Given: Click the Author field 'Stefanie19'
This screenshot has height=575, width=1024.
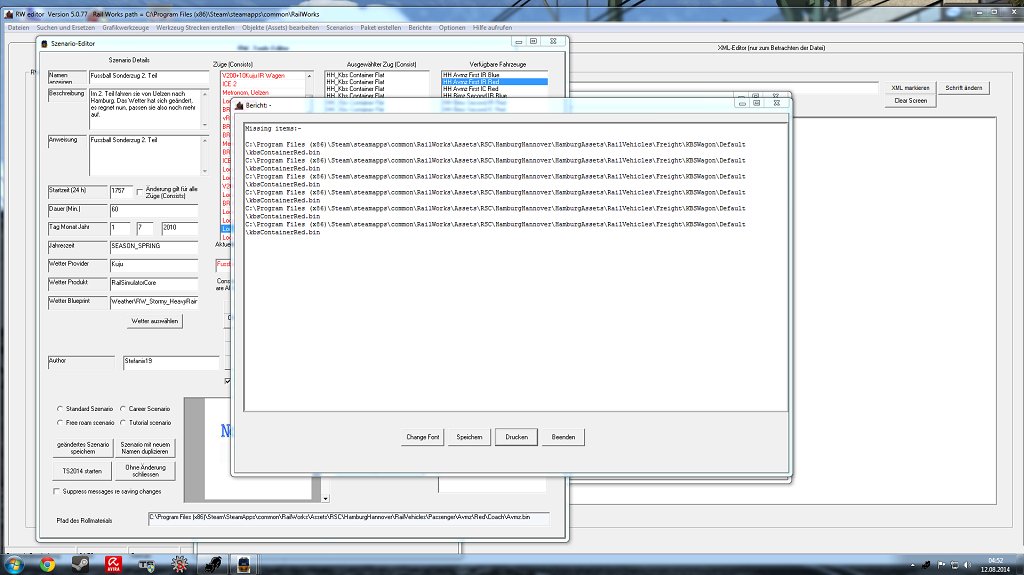Looking at the screenshot, I should (171, 362).
